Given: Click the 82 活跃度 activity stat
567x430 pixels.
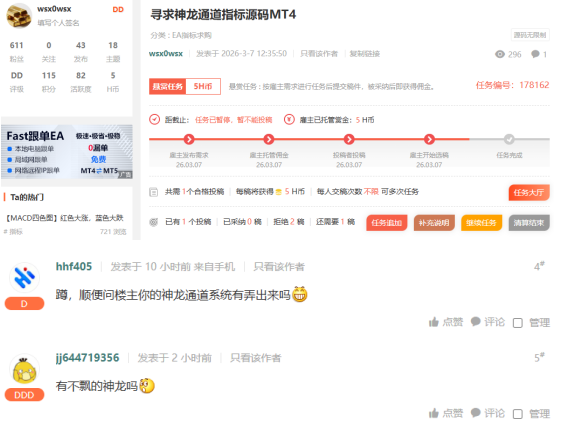Looking at the screenshot, I should point(81,82).
